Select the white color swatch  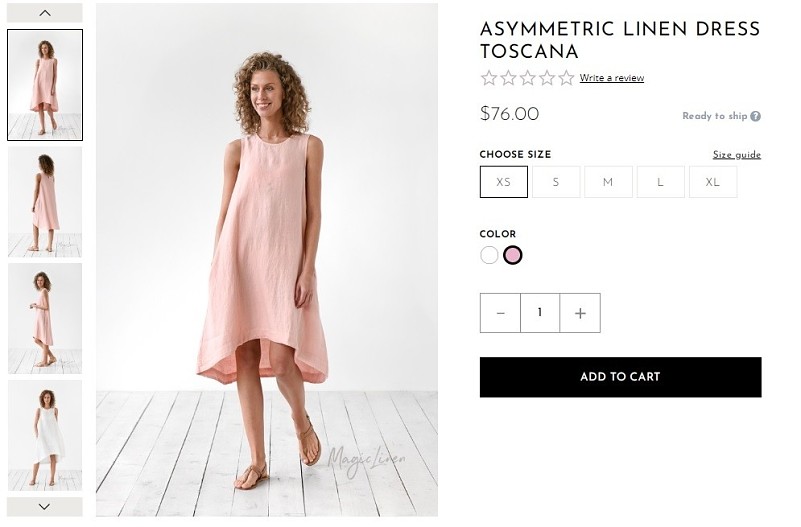(x=489, y=255)
